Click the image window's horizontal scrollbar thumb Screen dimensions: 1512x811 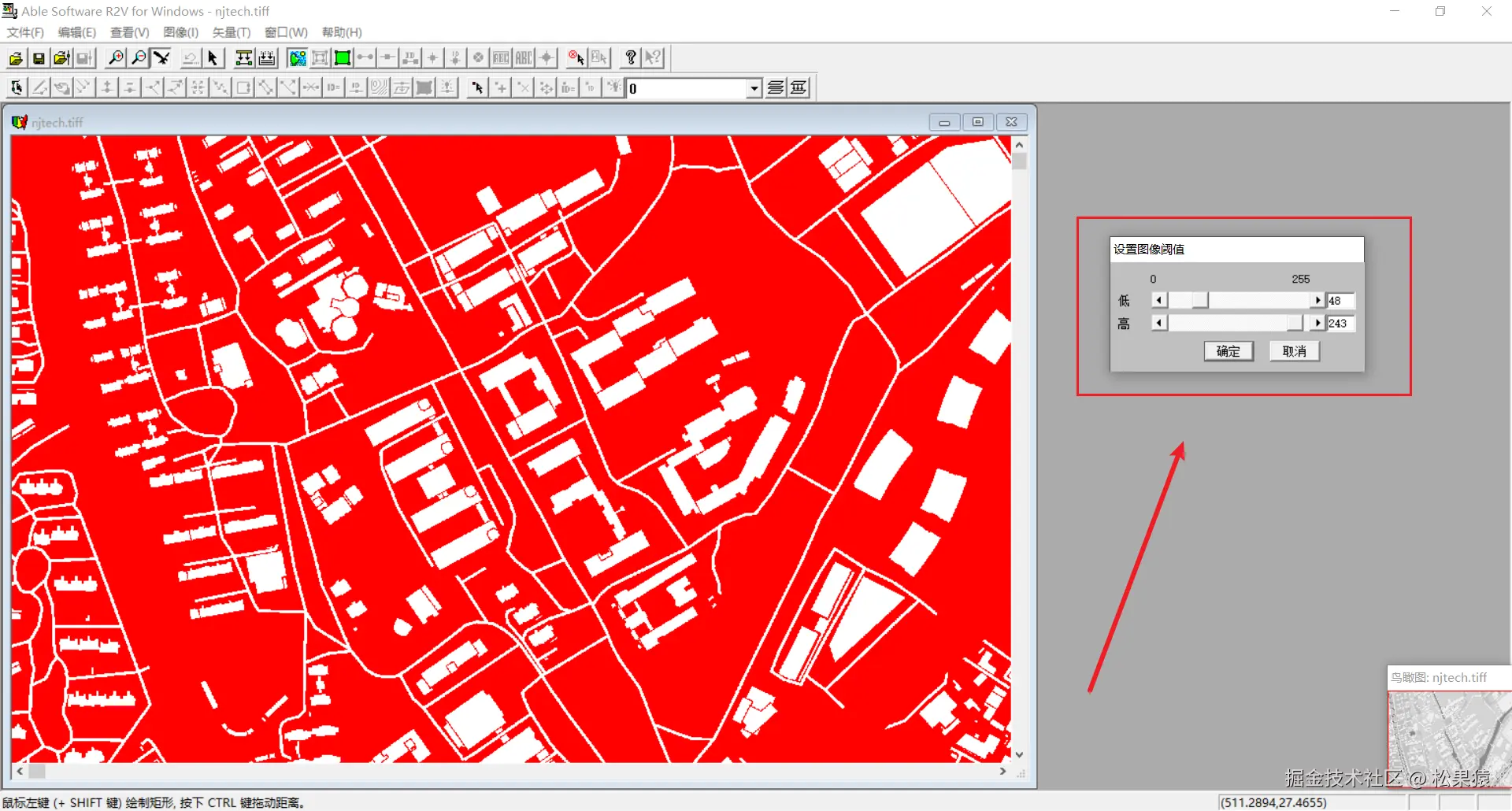click(x=37, y=772)
